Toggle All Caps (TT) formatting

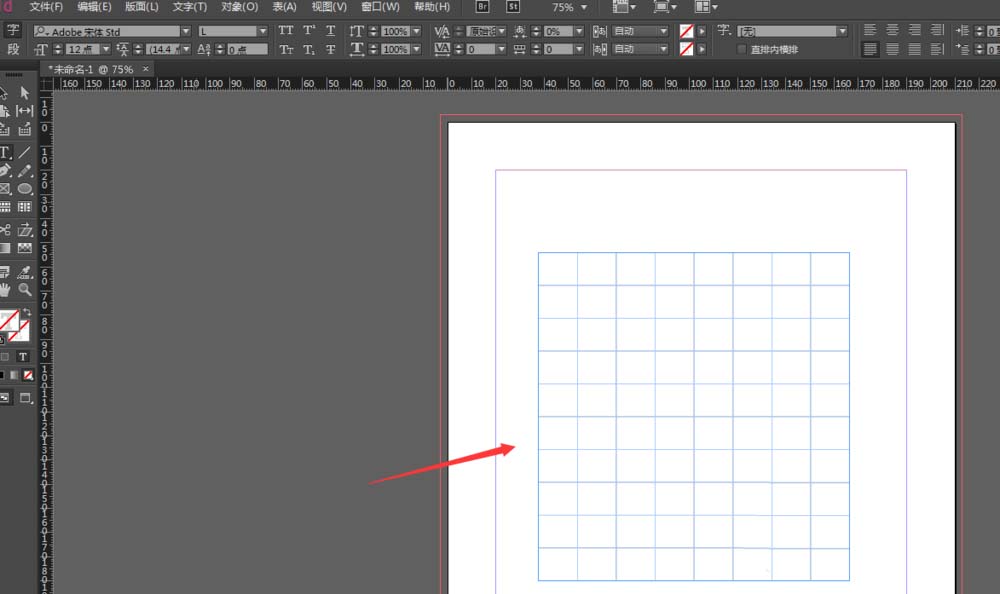286,31
